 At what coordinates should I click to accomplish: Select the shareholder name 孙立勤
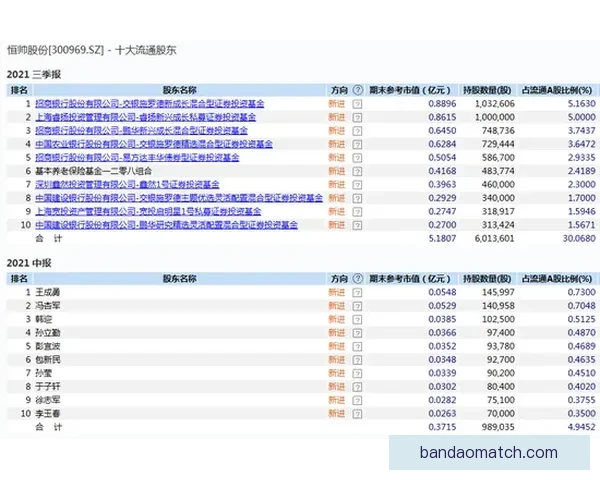[48, 333]
